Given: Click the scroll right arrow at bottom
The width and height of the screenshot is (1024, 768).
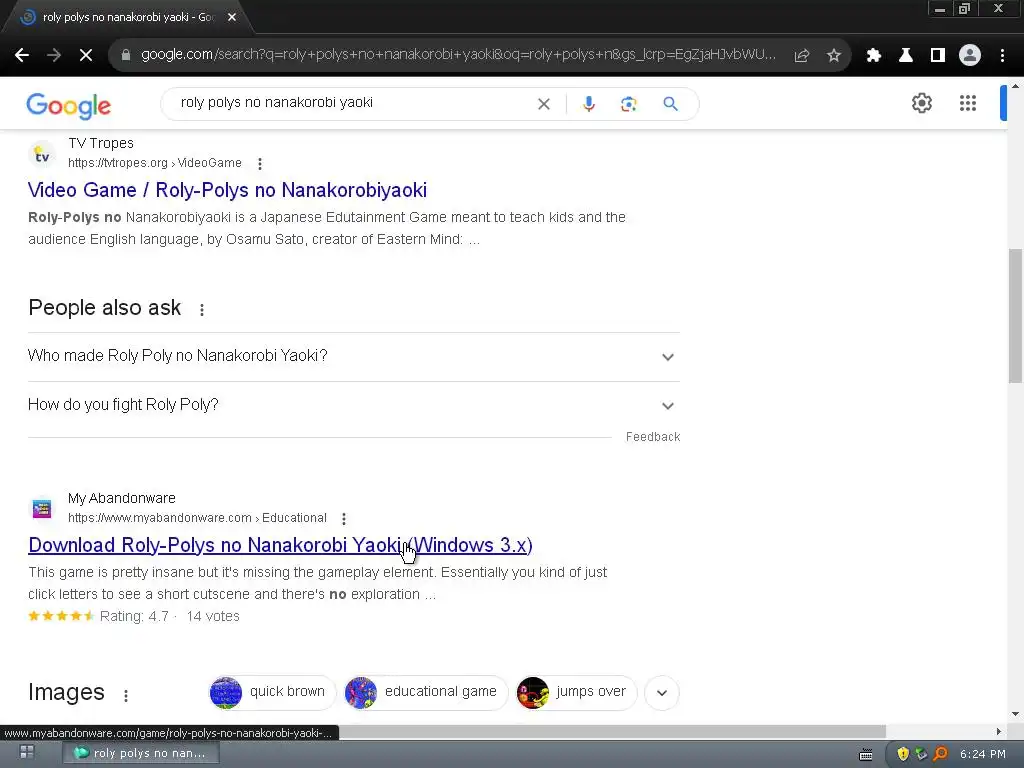Looking at the screenshot, I should click(999, 731).
